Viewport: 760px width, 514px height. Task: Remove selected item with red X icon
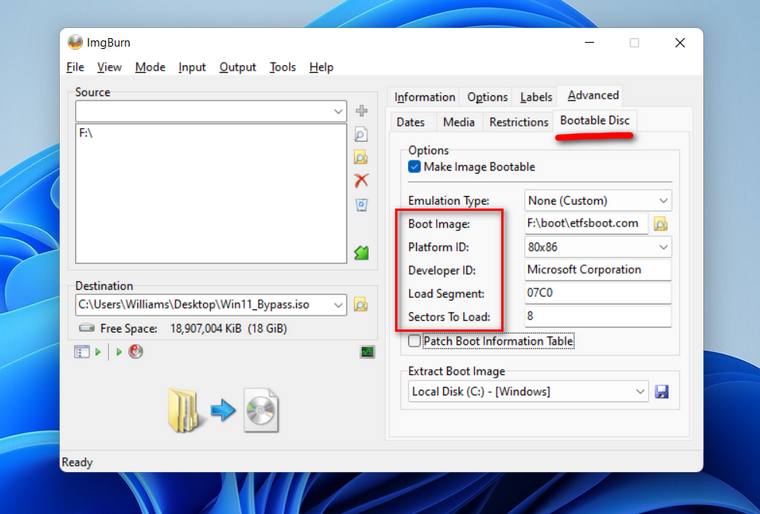click(x=361, y=181)
